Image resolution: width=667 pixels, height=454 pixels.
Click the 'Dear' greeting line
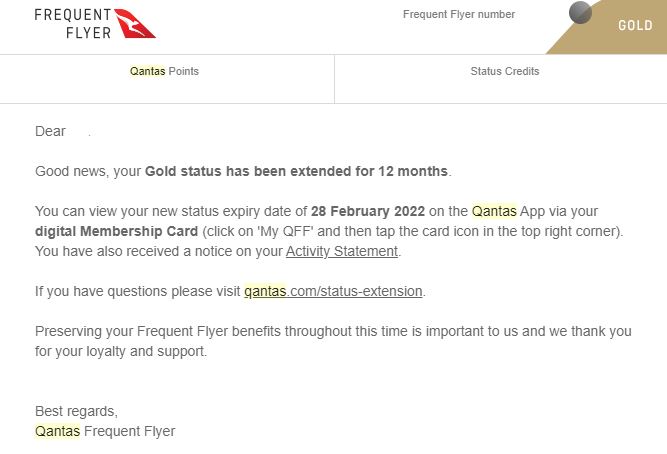pos(50,131)
